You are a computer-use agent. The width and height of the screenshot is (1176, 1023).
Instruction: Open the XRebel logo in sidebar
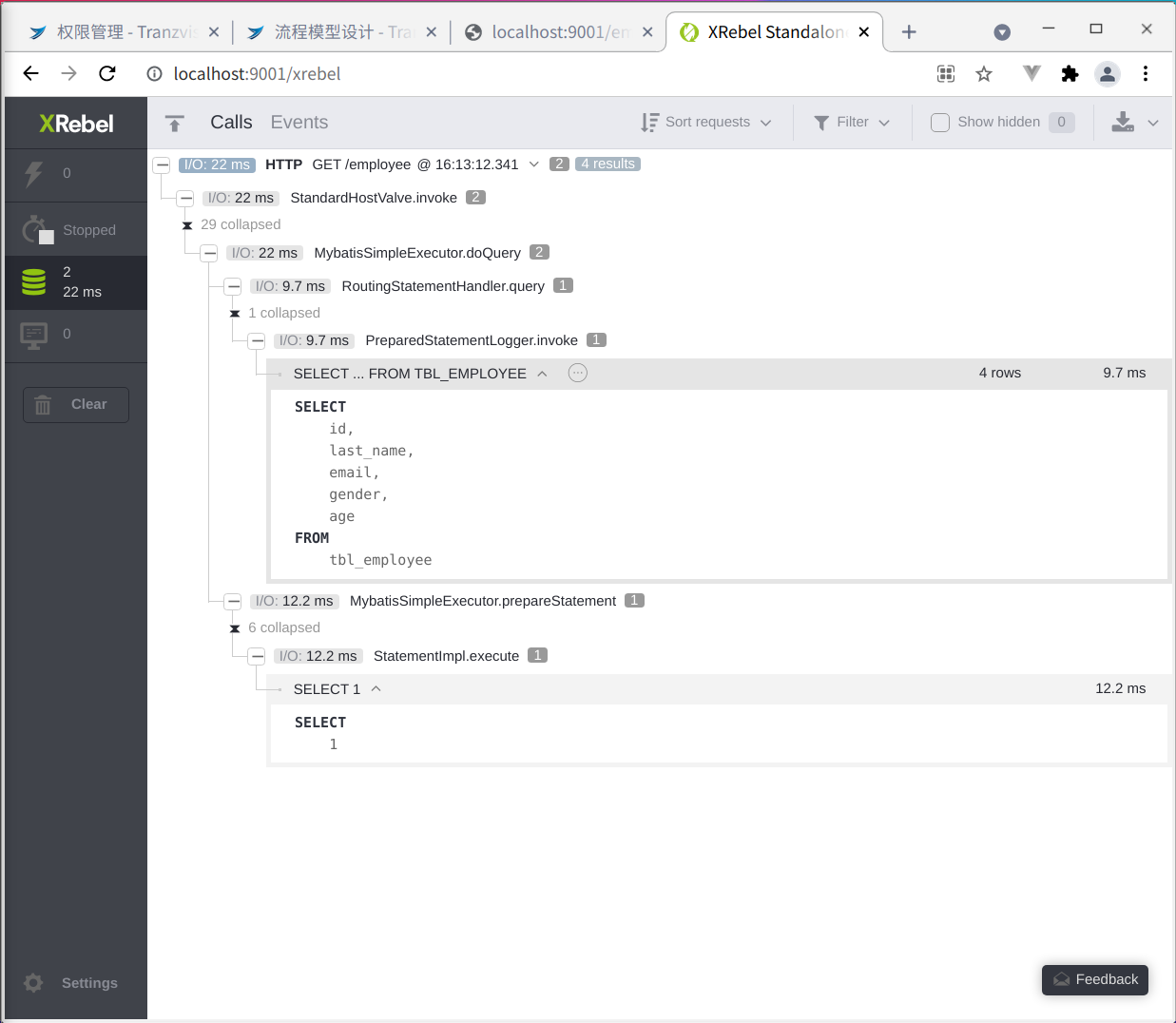click(x=76, y=124)
